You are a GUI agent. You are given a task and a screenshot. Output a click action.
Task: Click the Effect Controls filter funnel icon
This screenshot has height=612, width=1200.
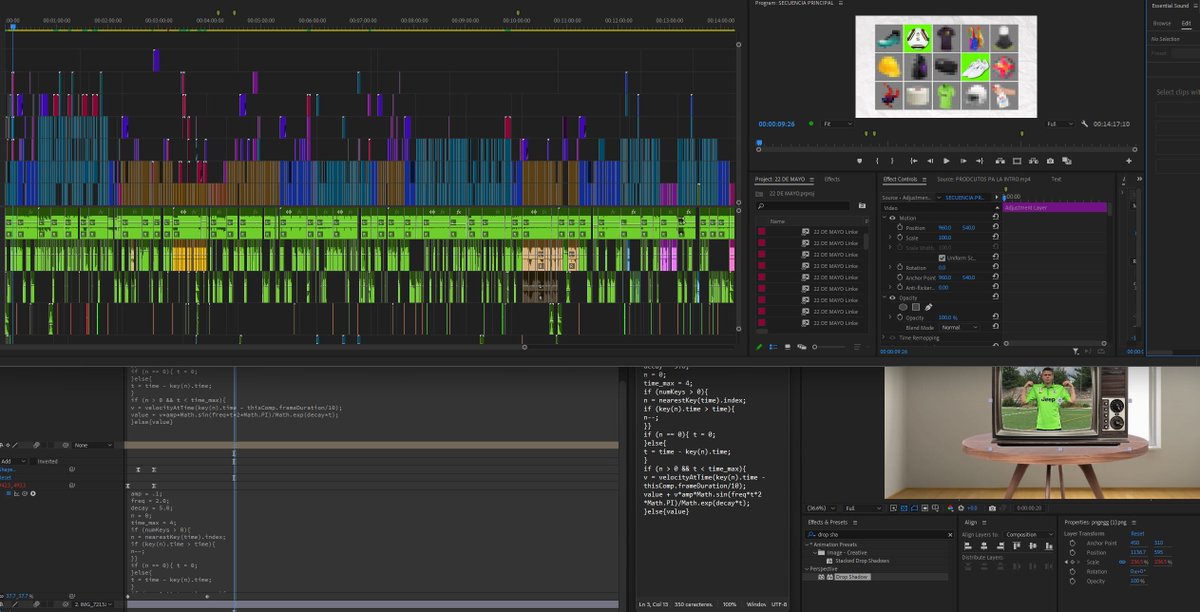pyautogui.click(x=1075, y=351)
